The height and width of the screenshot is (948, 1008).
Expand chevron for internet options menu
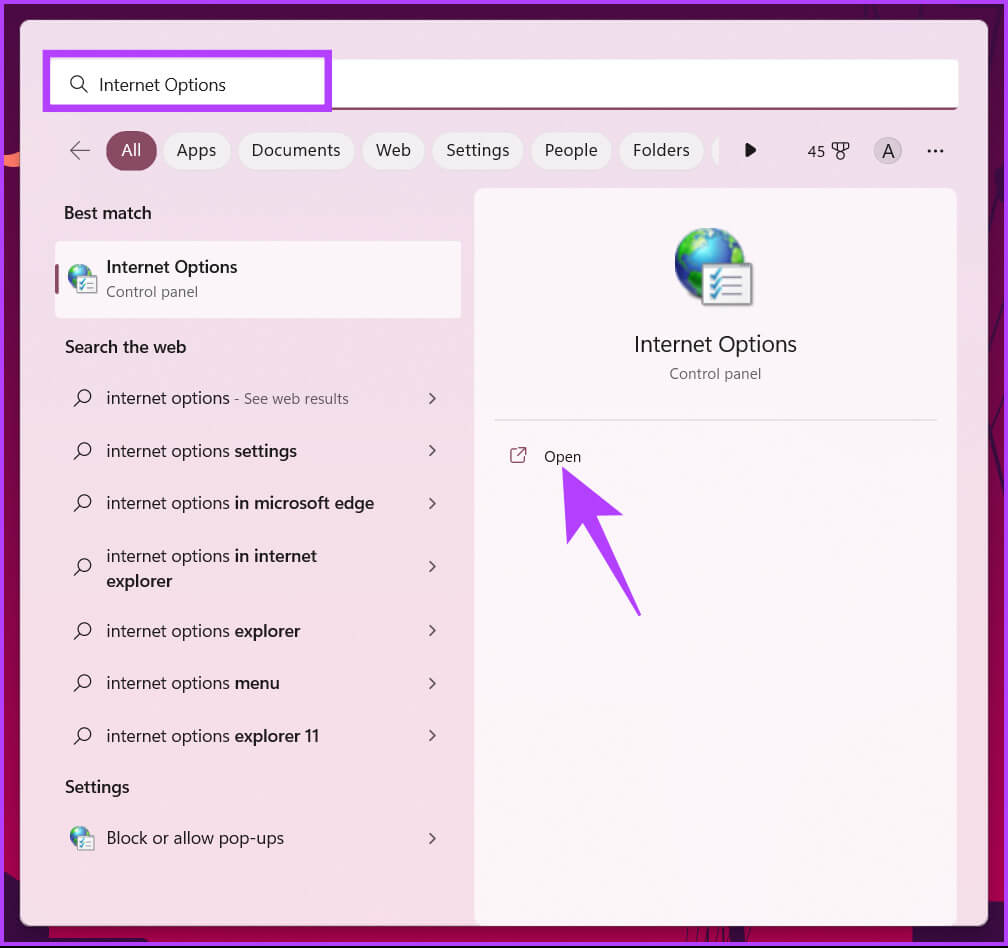(x=432, y=683)
